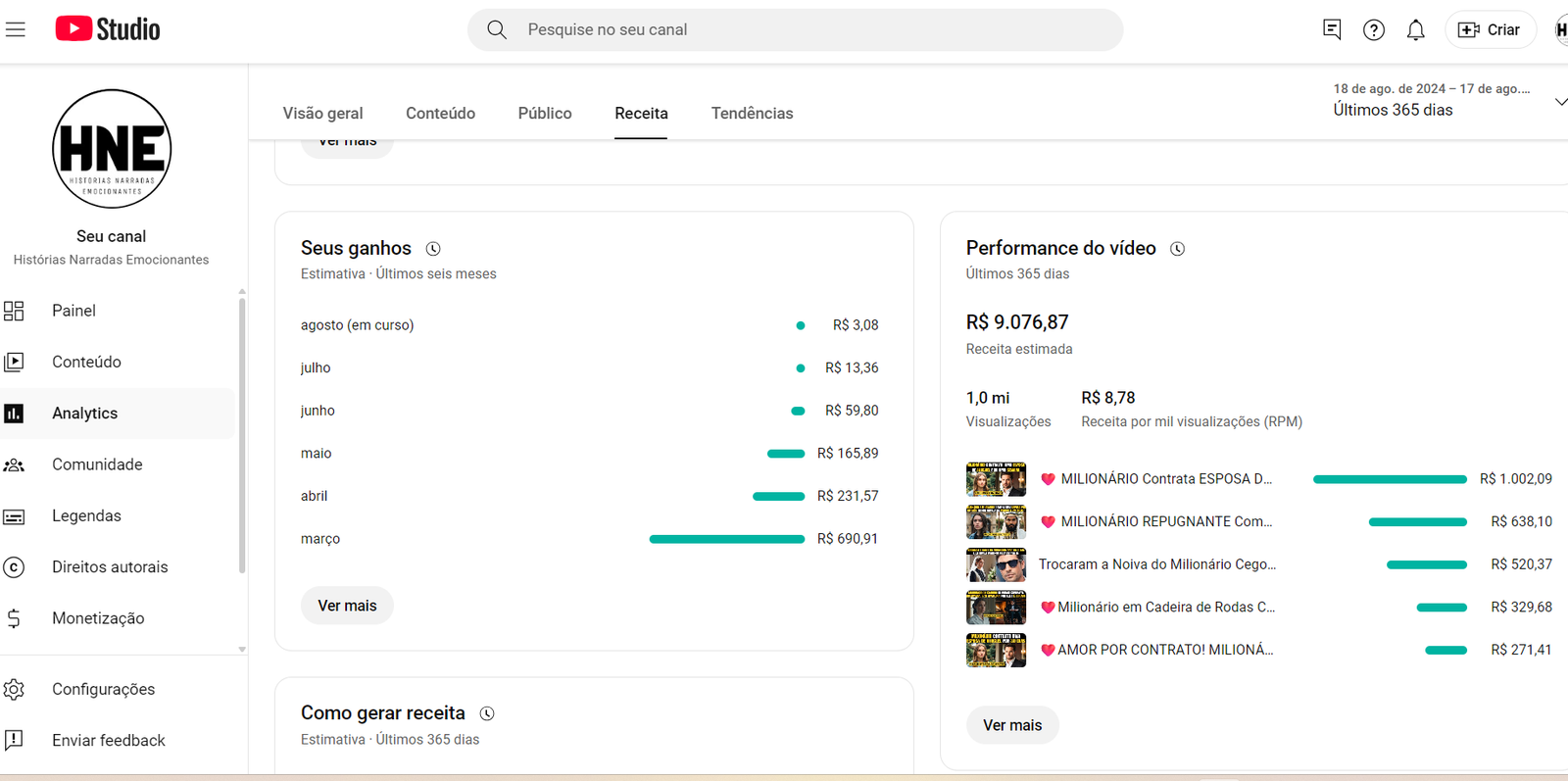Open Trocaram a Noiva do Milionário Cego video

1157,564
